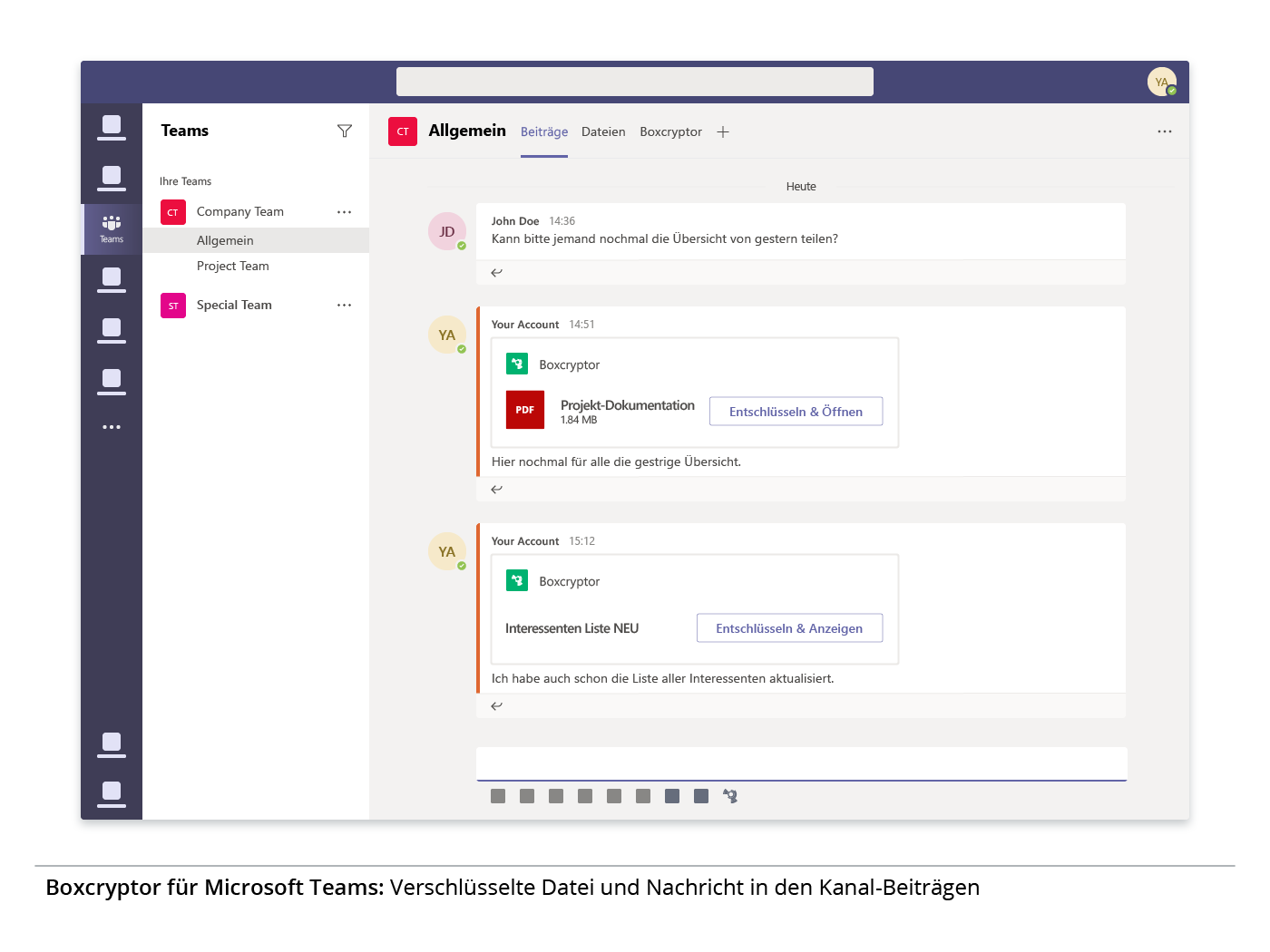Click the Allgemein channel title in header
Viewport: 1270px width, 952px height.
tap(467, 131)
